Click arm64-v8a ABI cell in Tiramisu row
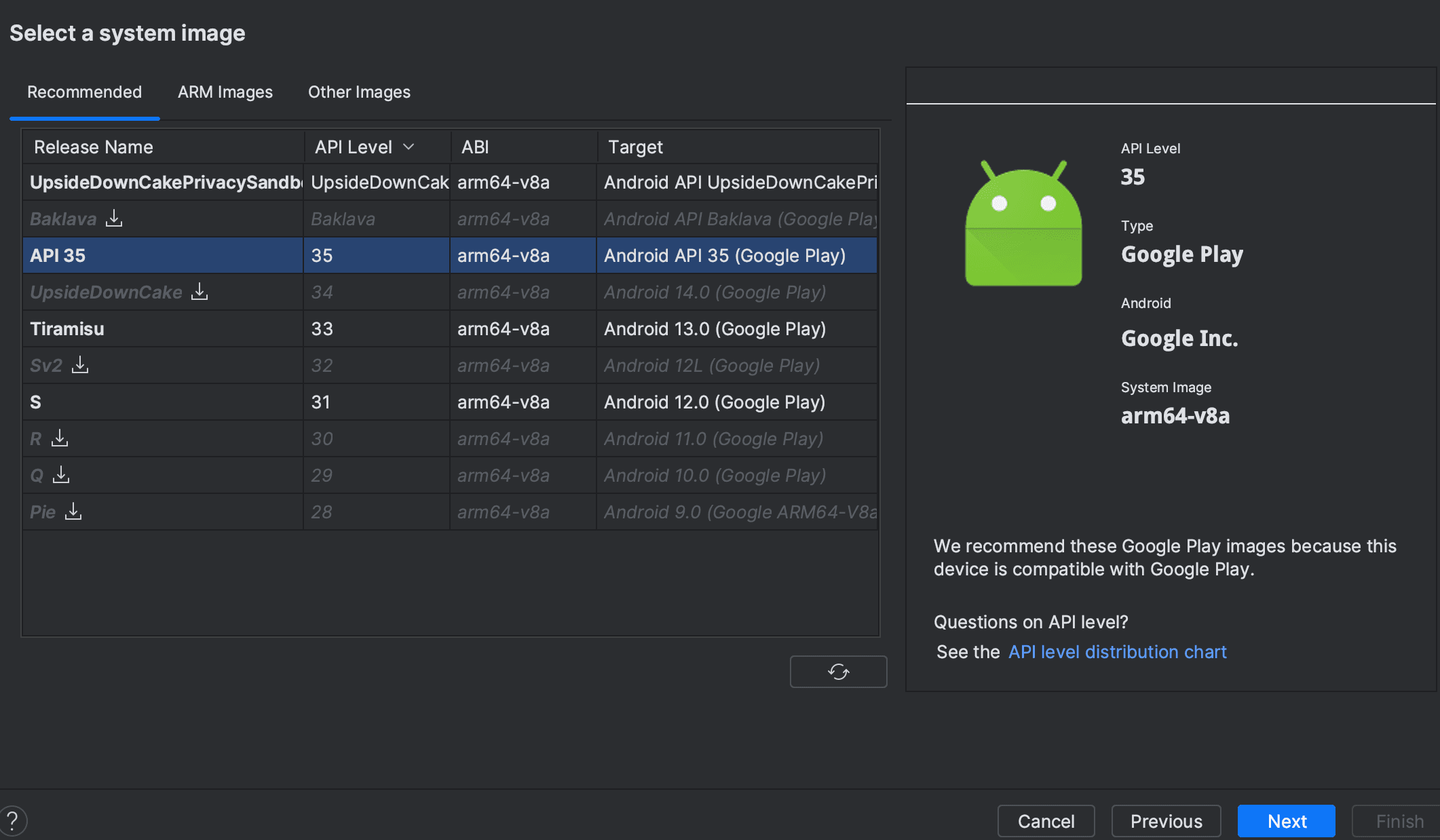1440x840 pixels. click(x=523, y=328)
